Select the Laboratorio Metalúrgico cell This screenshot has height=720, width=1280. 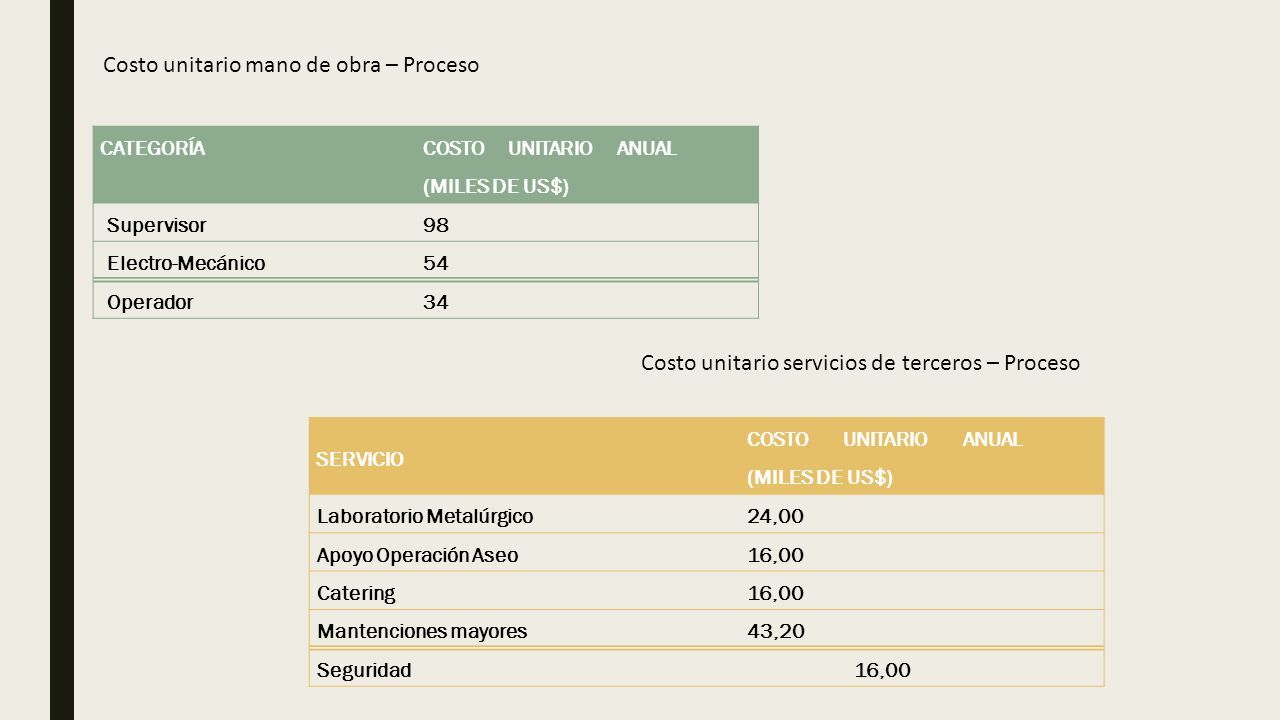coord(524,515)
